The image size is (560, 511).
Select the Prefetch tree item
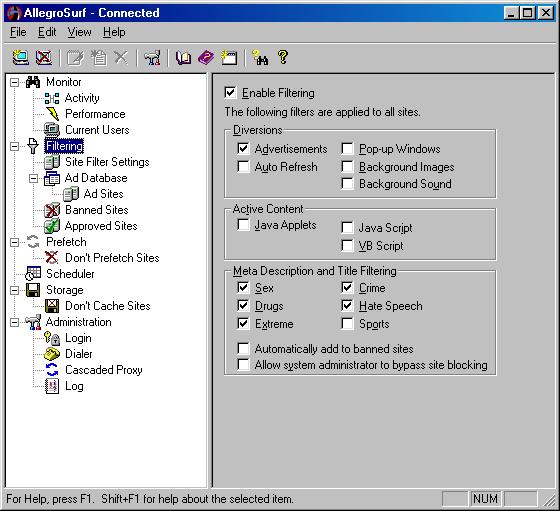click(66, 242)
